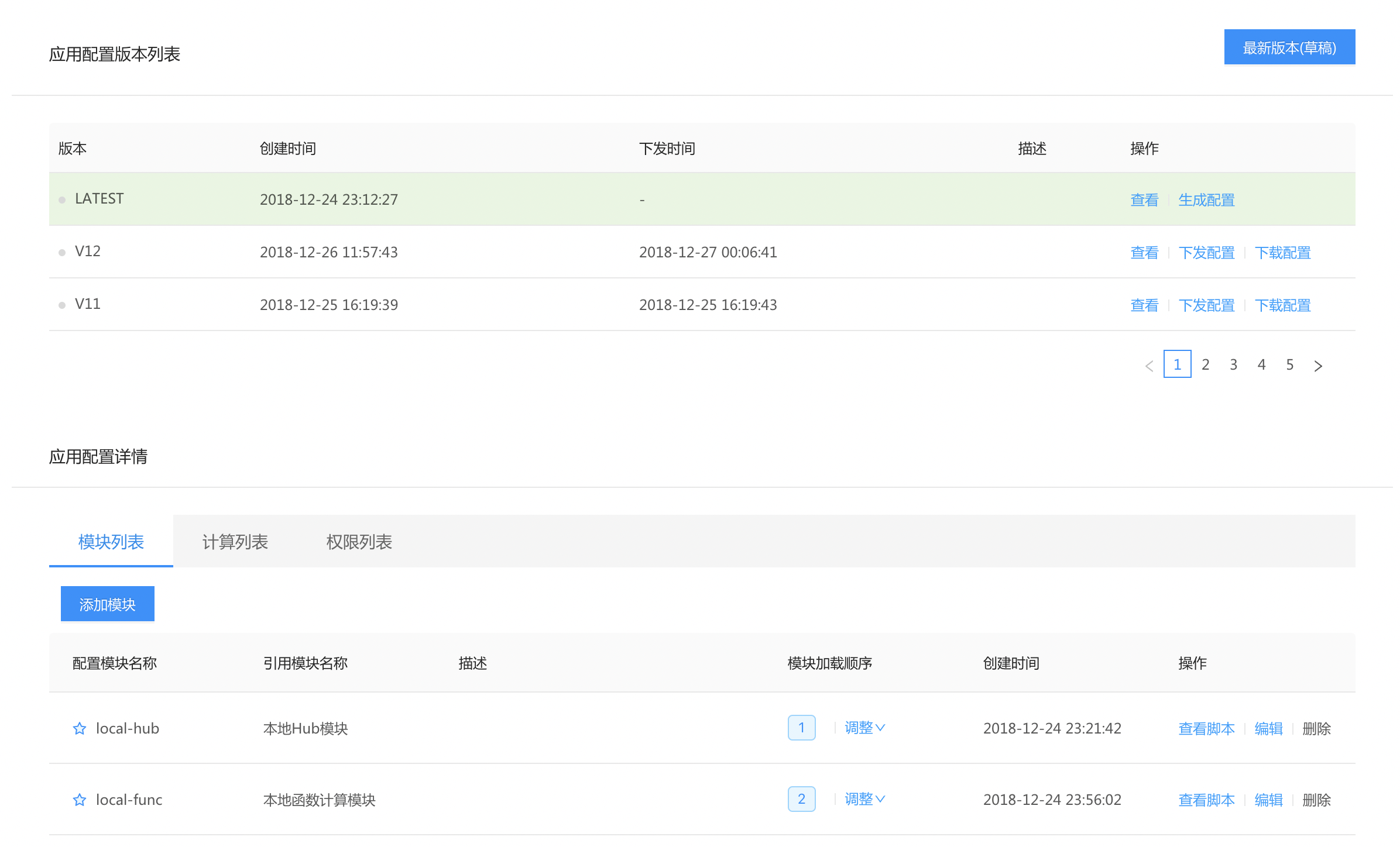Image resolution: width=1400 pixels, height=847 pixels.
Task: Click star icon beside local-hub
Action: [x=80, y=728]
